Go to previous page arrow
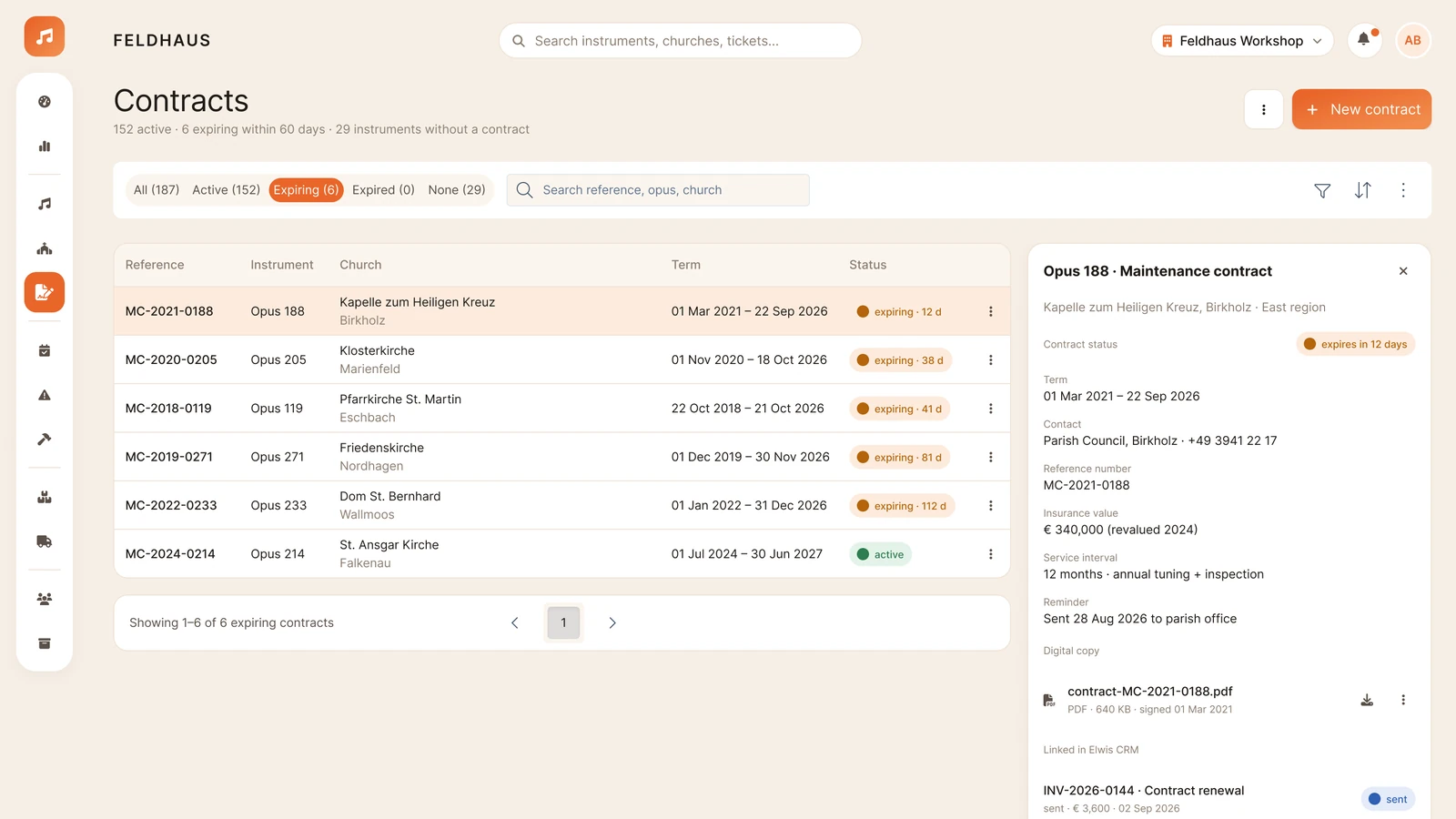The height and width of the screenshot is (819, 1456). tap(515, 622)
